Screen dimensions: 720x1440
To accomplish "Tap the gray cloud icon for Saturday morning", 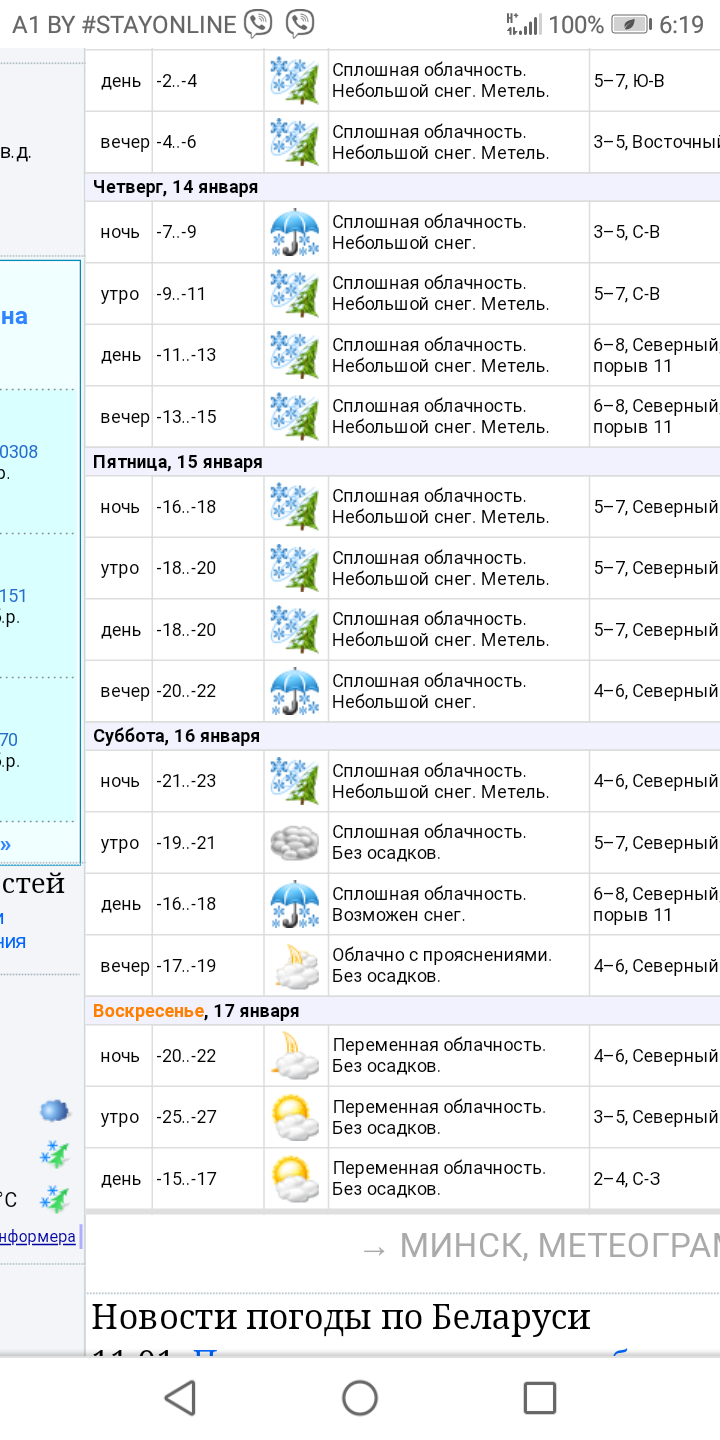I will (x=295, y=843).
